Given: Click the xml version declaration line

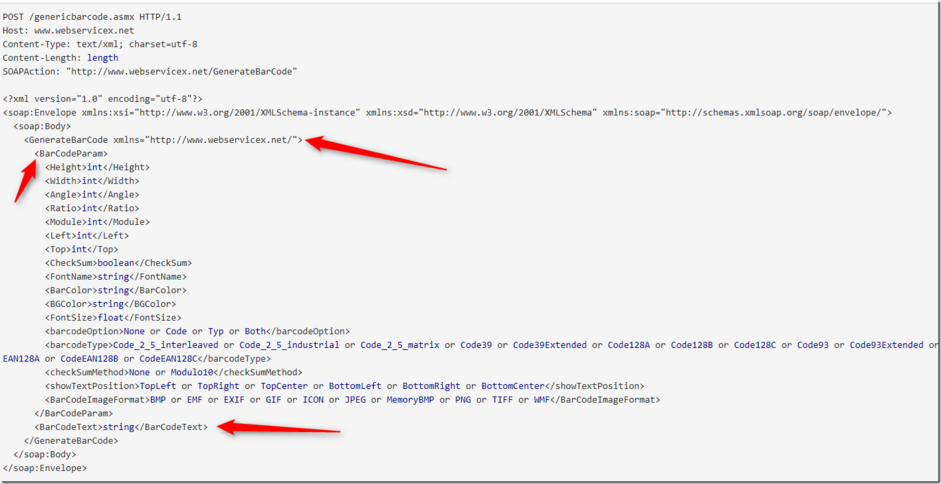Looking at the screenshot, I should point(102,99).
